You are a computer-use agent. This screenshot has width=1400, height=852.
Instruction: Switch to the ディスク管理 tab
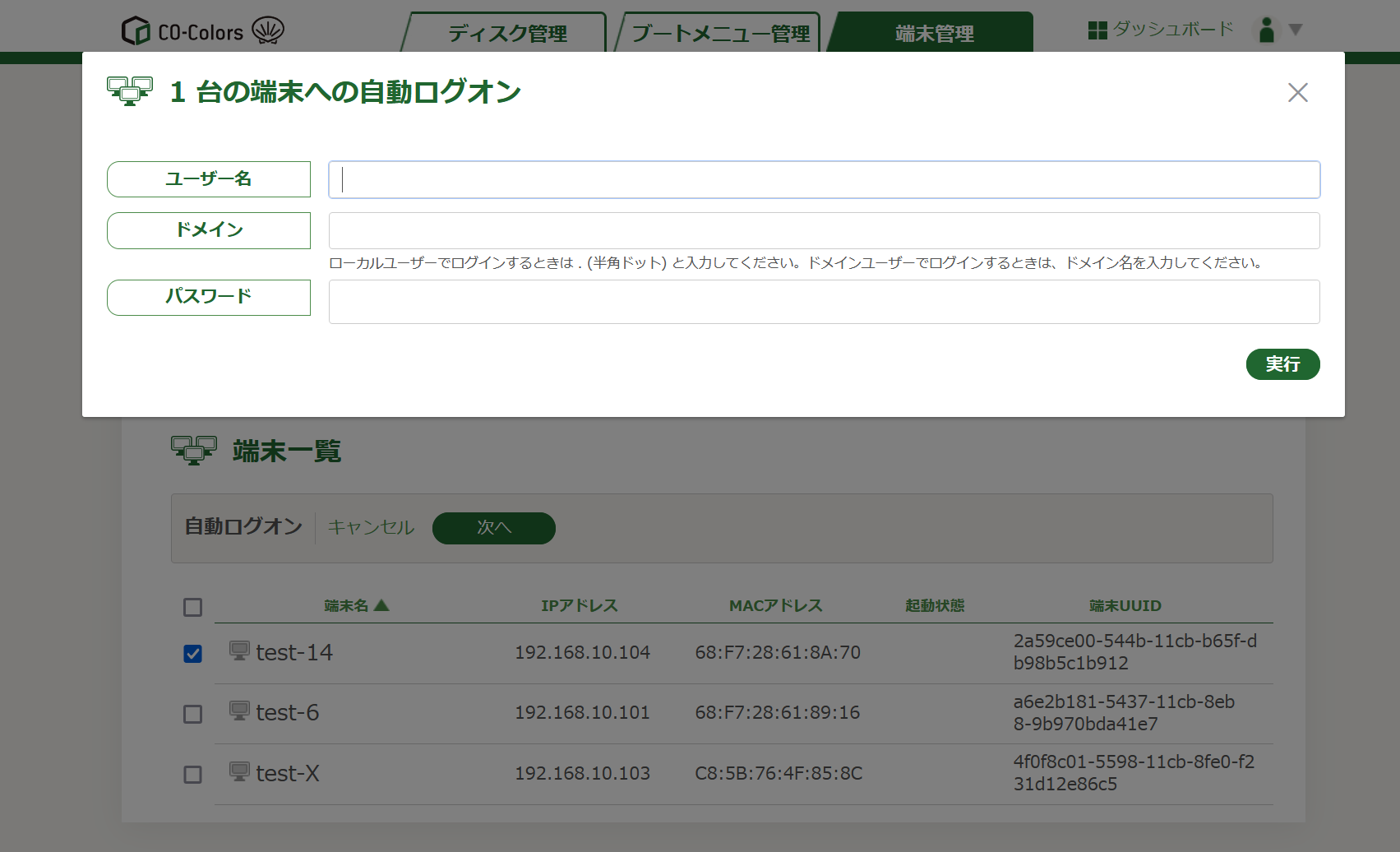507,34
